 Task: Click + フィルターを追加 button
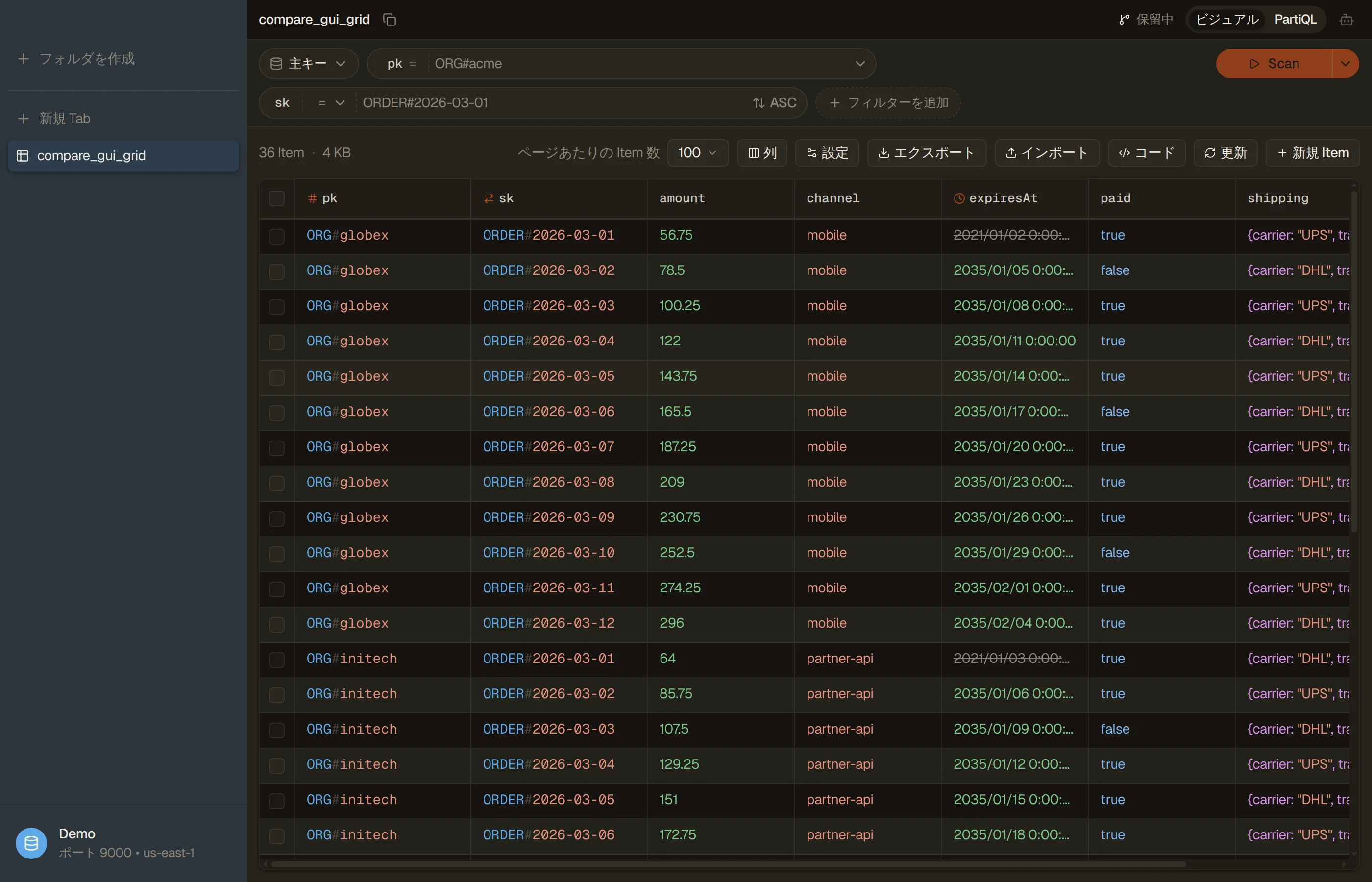887,102
